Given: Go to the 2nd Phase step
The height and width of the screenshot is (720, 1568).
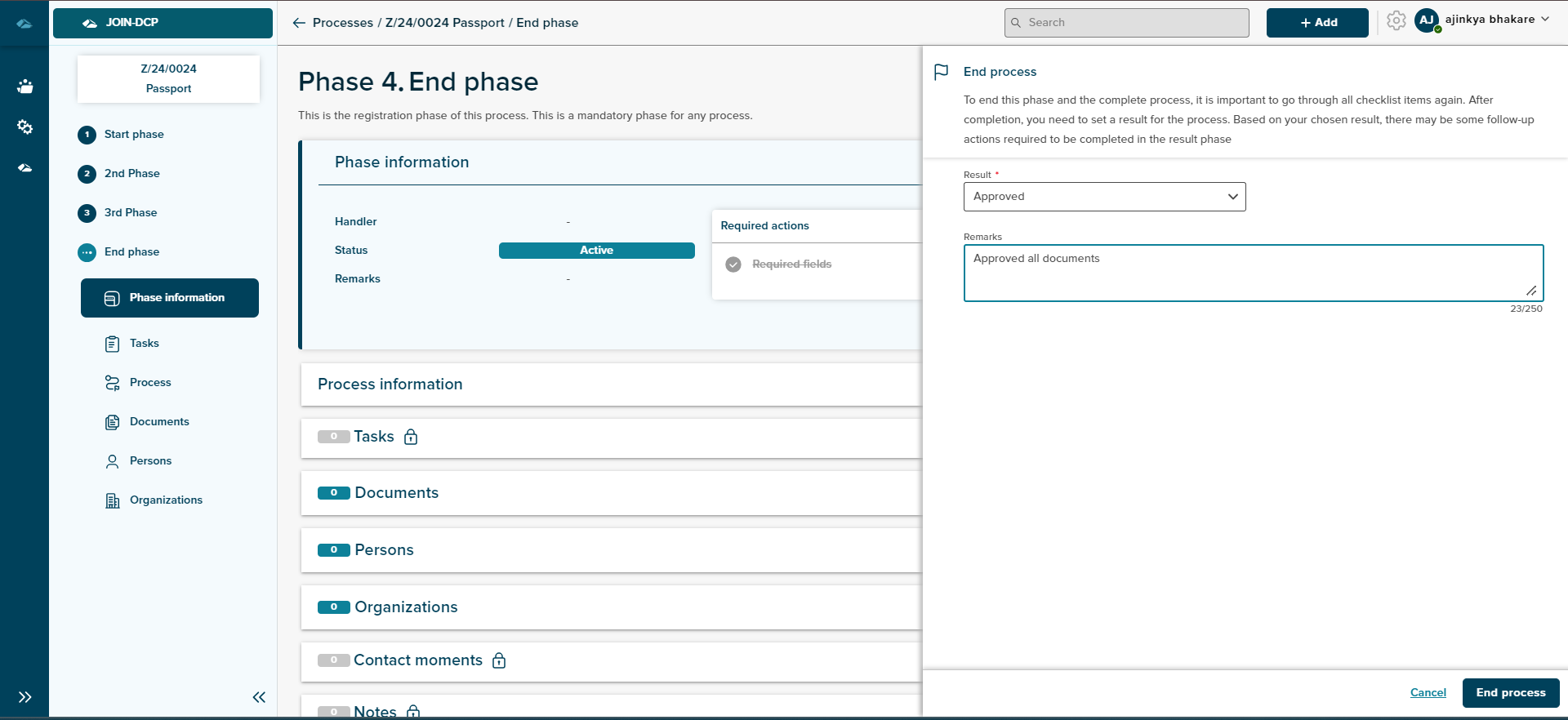Looking at the screenshot, I should click(131, 174).
